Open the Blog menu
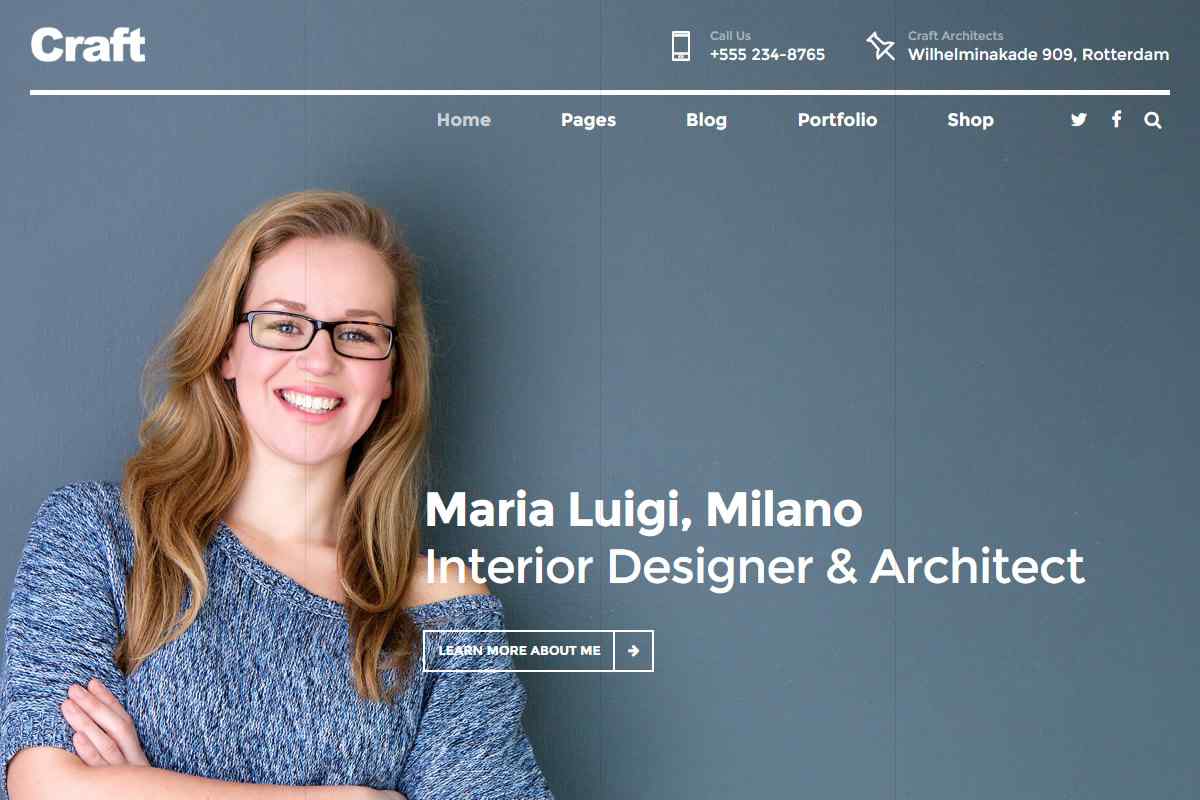The image size is (1200, 800). (x=706, y=120)
